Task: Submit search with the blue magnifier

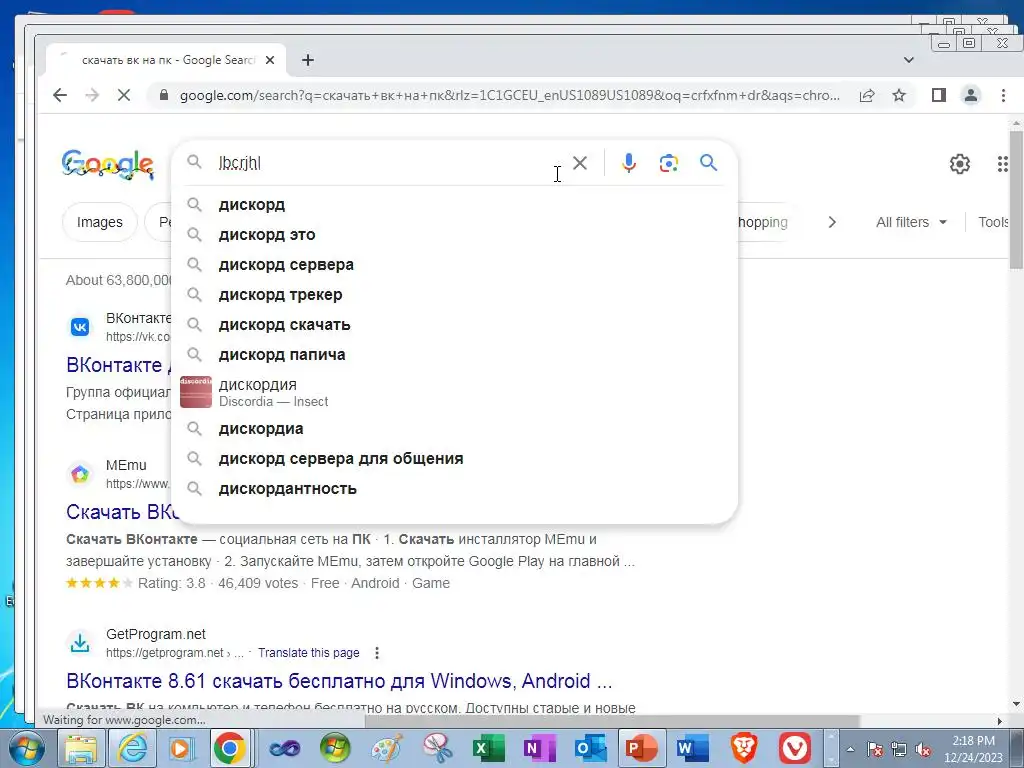Action: pos(709,163)
